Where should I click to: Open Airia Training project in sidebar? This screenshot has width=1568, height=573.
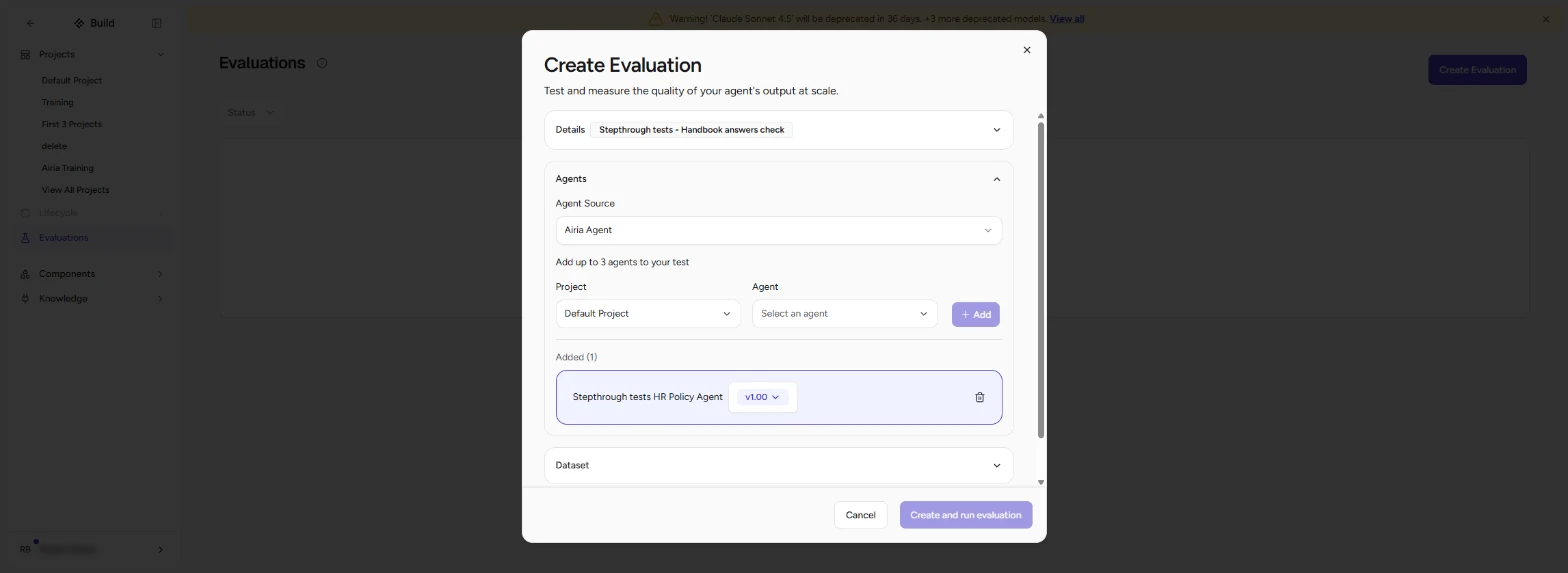pos(67,168)
